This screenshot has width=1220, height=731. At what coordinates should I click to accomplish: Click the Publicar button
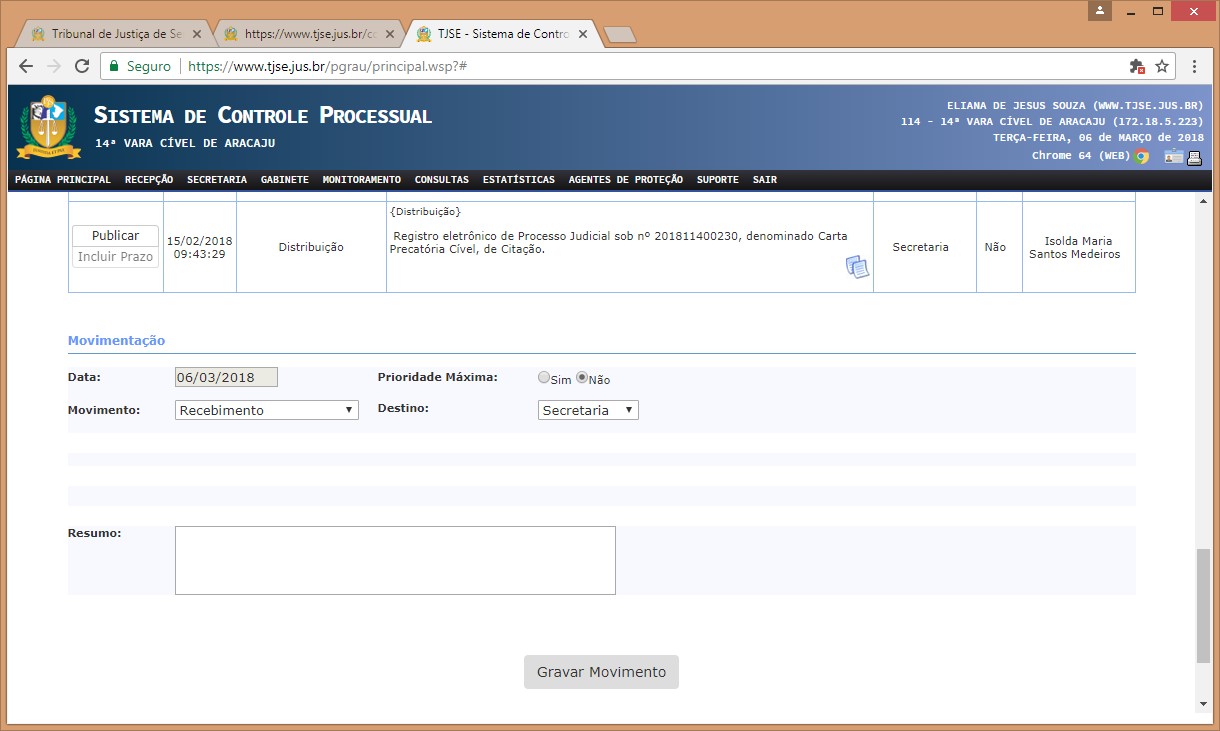(x=115, y=236)
